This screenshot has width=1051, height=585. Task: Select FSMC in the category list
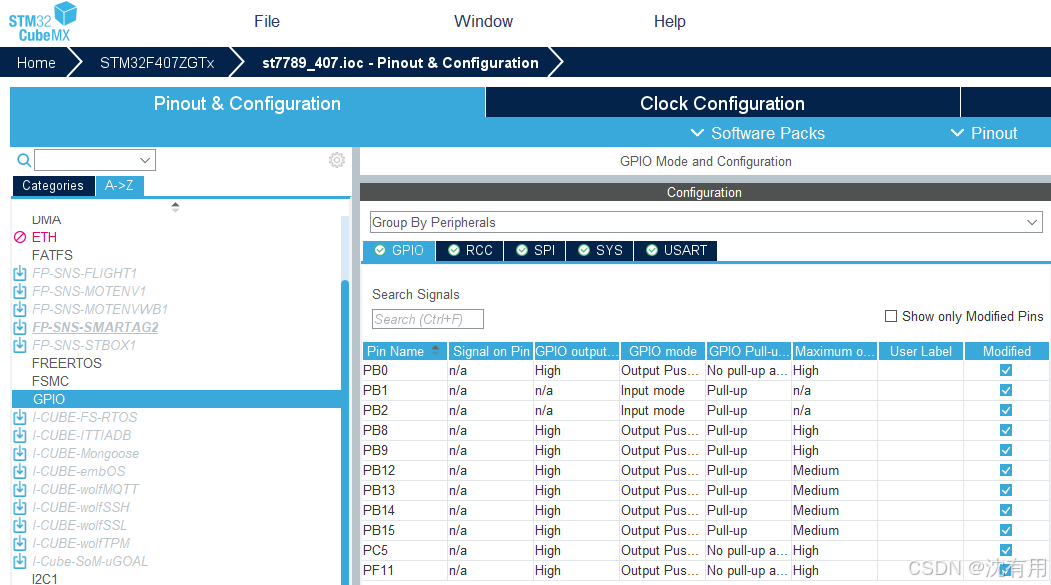50,381
